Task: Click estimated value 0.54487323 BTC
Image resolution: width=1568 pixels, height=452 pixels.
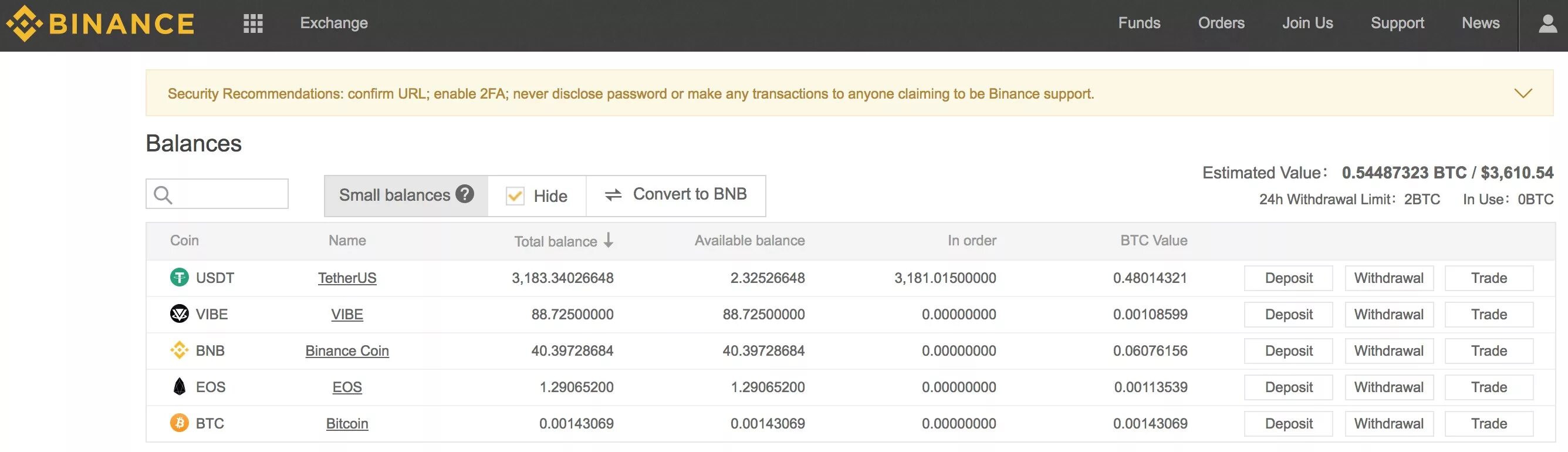Action: point(1404,173)
